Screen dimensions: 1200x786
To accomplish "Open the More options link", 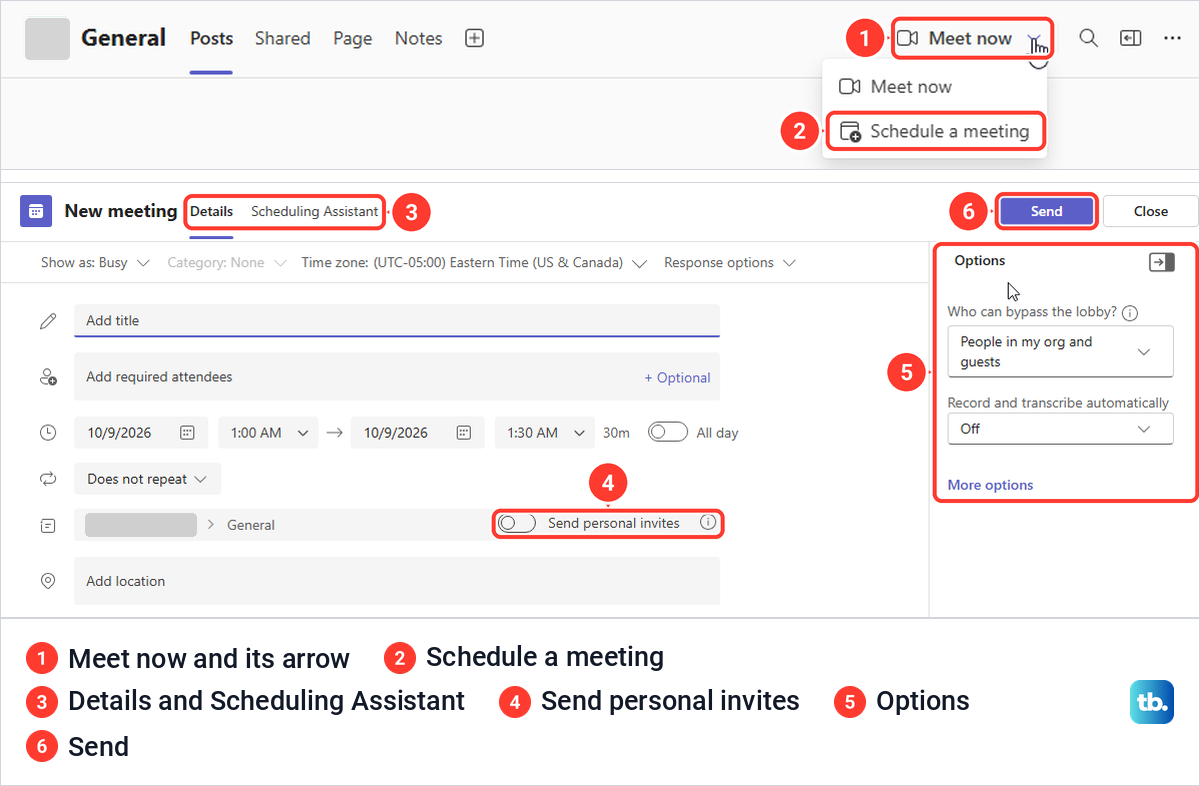I will pos(990,485).
